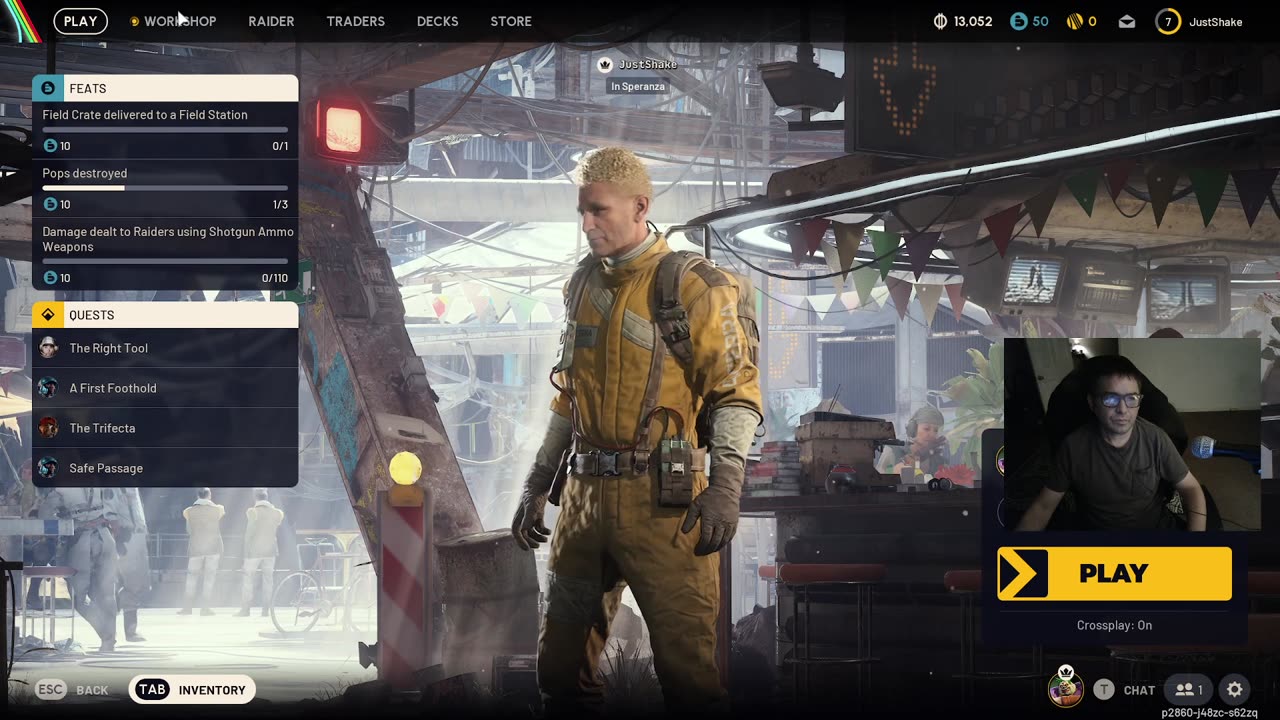
Task: Click the Pops destroyed progress bar
Action: (x=165, y=188)
